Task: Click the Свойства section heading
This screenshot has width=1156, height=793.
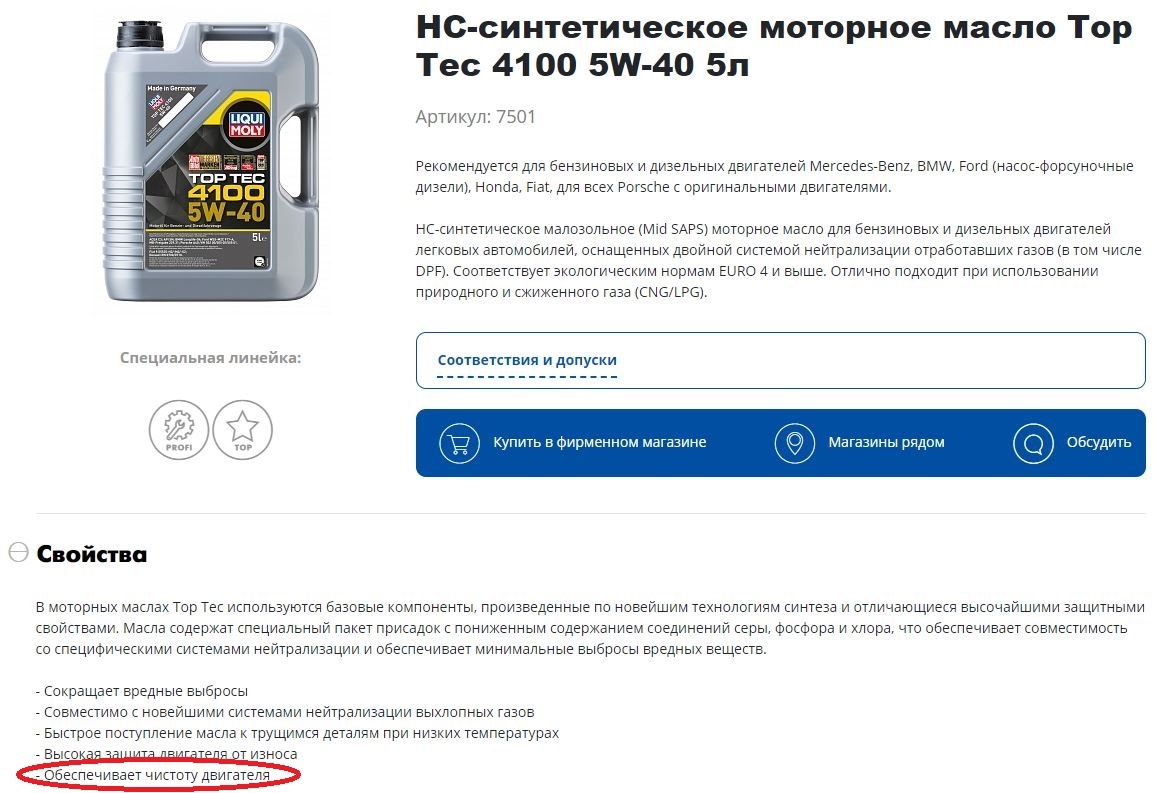Action: (91, 553)
